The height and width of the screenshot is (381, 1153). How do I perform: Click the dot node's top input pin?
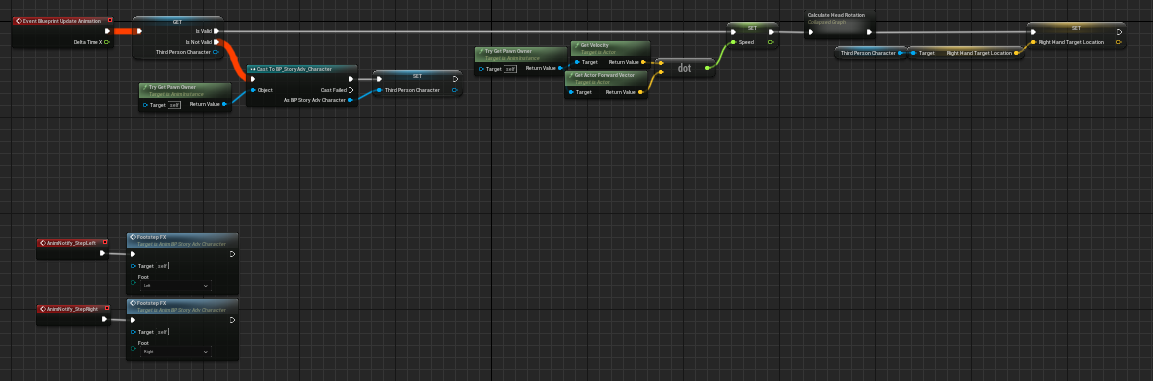tap(662, 63)
